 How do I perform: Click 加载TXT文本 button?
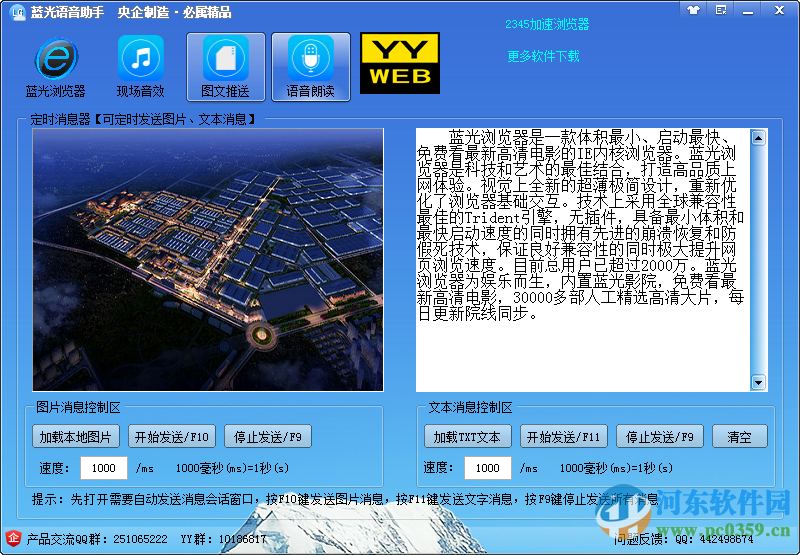[467, 437]
